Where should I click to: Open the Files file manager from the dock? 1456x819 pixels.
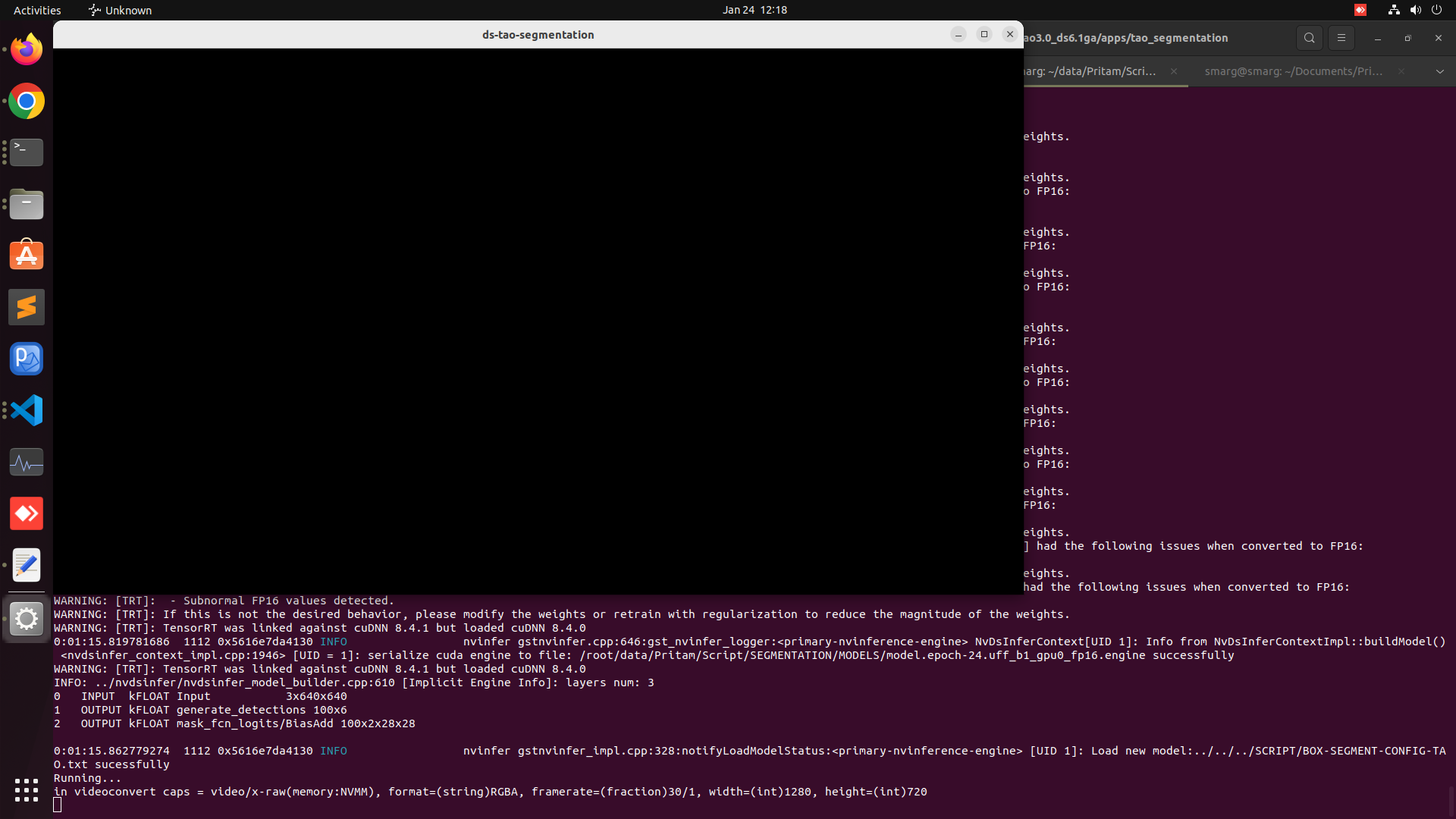[x=26, y=204]
